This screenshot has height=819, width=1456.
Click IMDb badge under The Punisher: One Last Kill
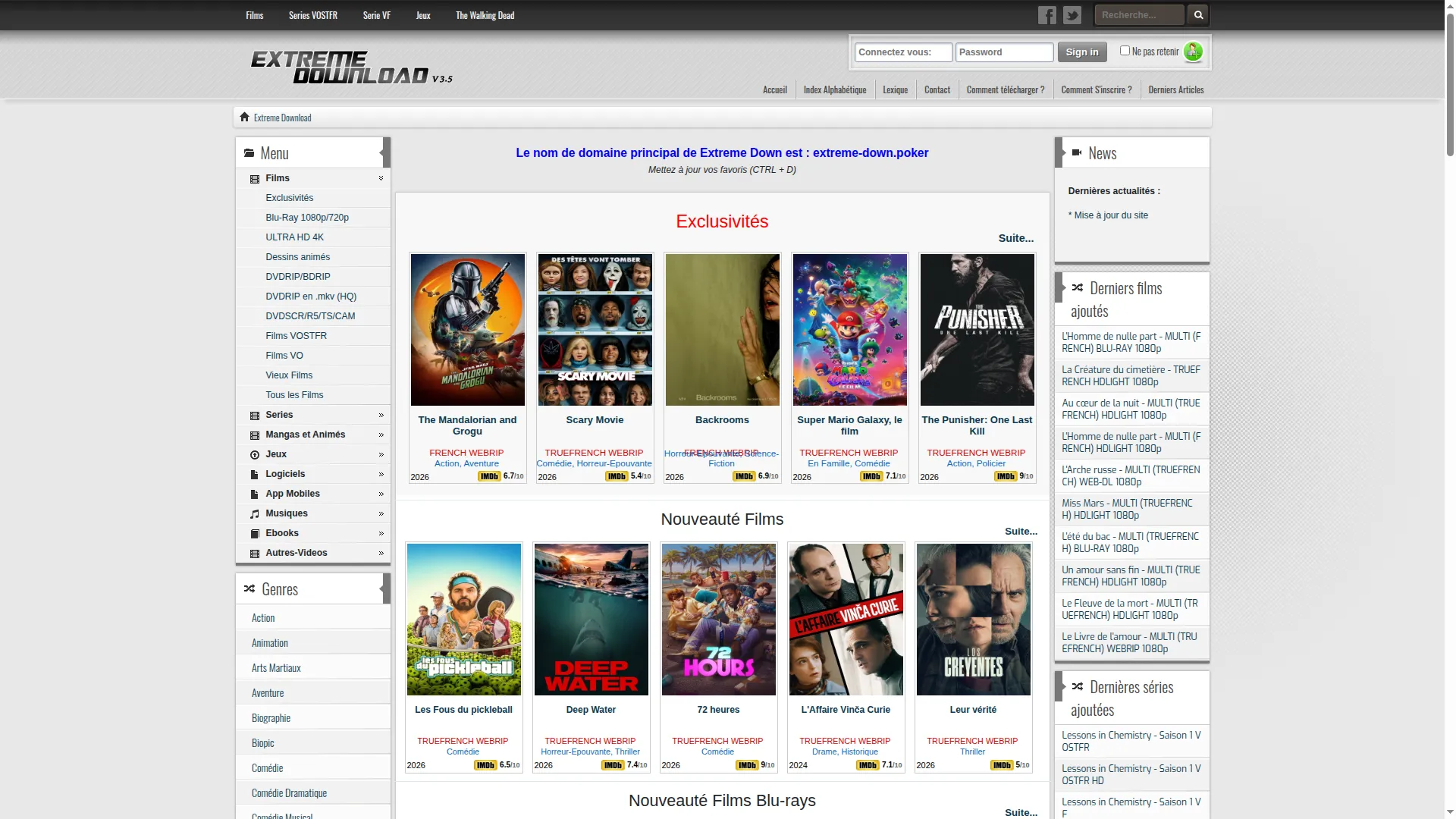coord(1006,476)
